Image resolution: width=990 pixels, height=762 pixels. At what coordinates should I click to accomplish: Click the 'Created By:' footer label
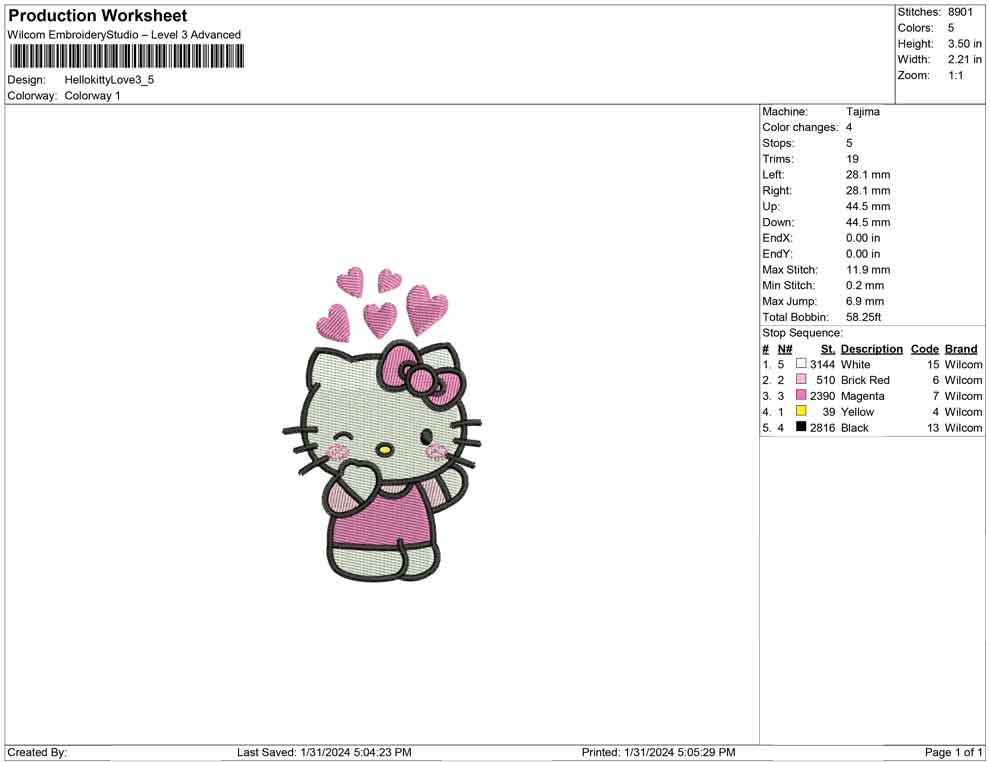(37, 752)
